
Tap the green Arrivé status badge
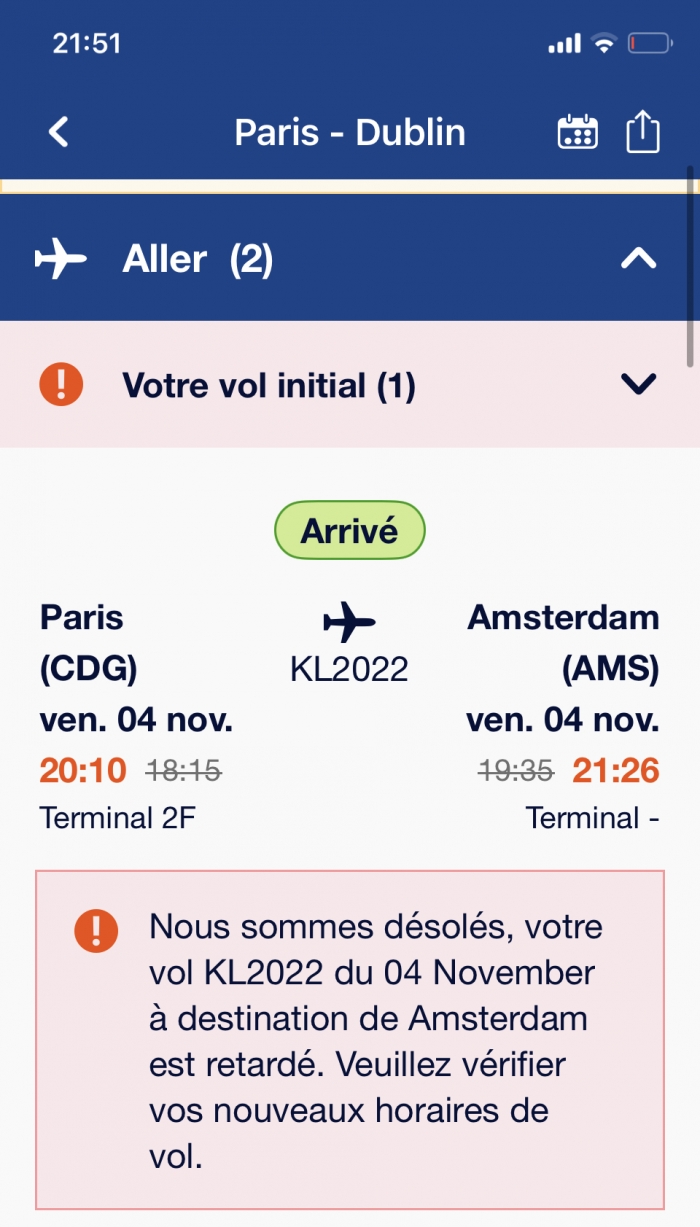pyautogui.click(x=350, y=530)
